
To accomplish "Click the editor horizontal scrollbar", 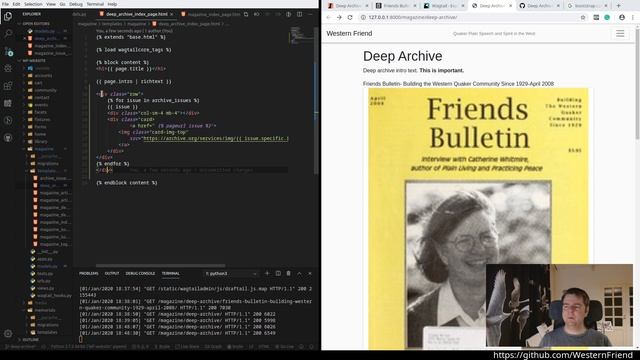I will tap(160, 265).
